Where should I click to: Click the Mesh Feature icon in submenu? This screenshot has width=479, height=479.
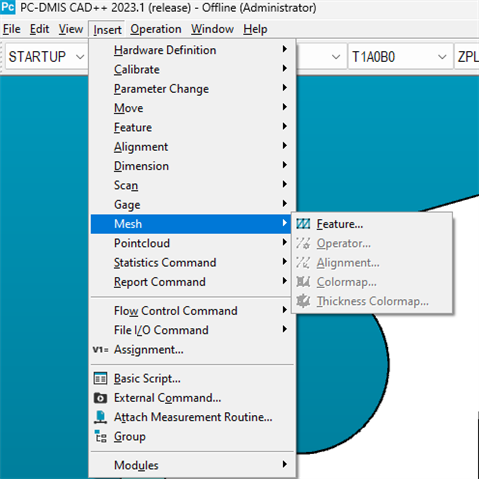pos(303,224)
